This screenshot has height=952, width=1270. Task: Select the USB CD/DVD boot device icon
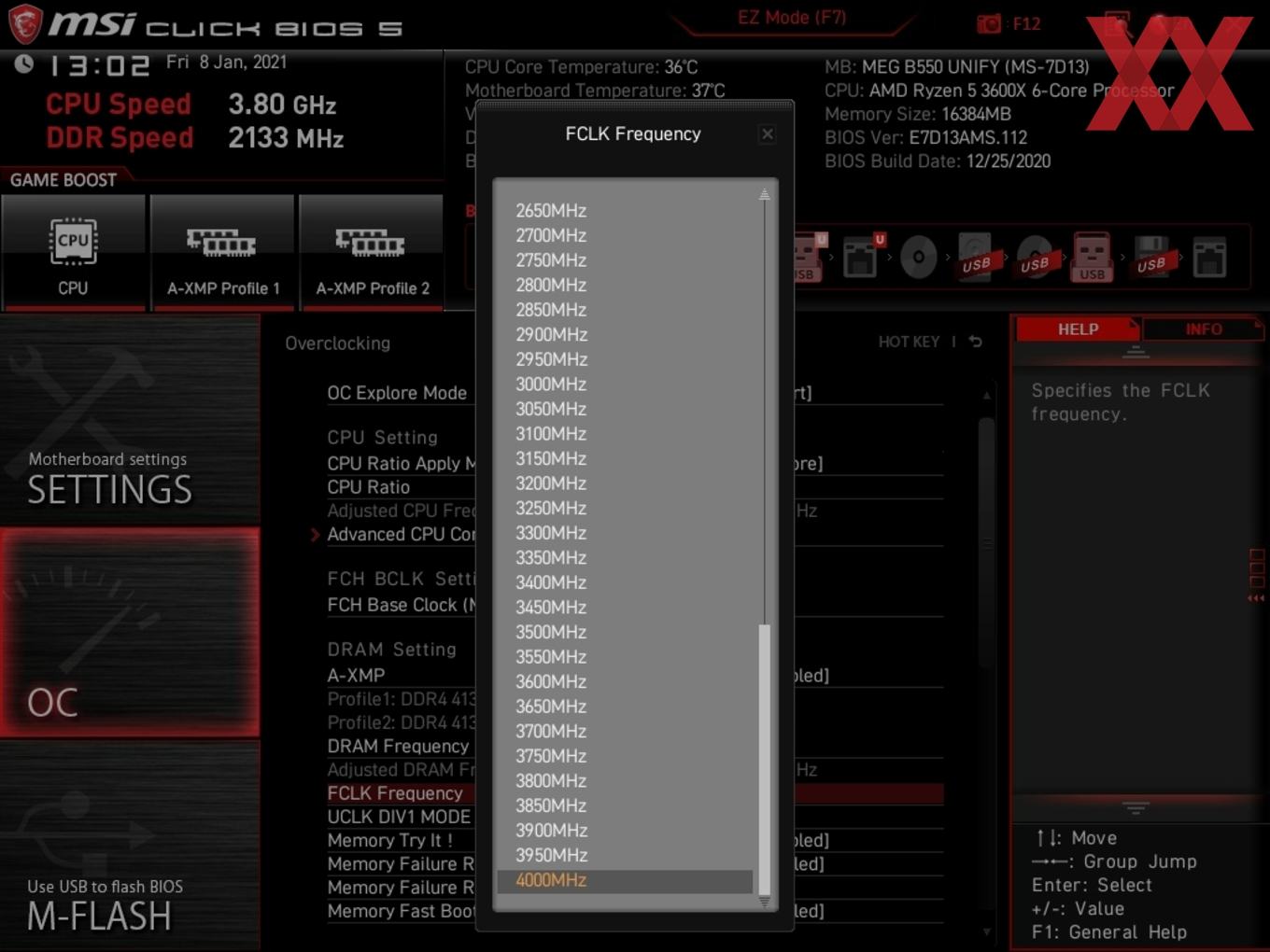(1035, 257)
